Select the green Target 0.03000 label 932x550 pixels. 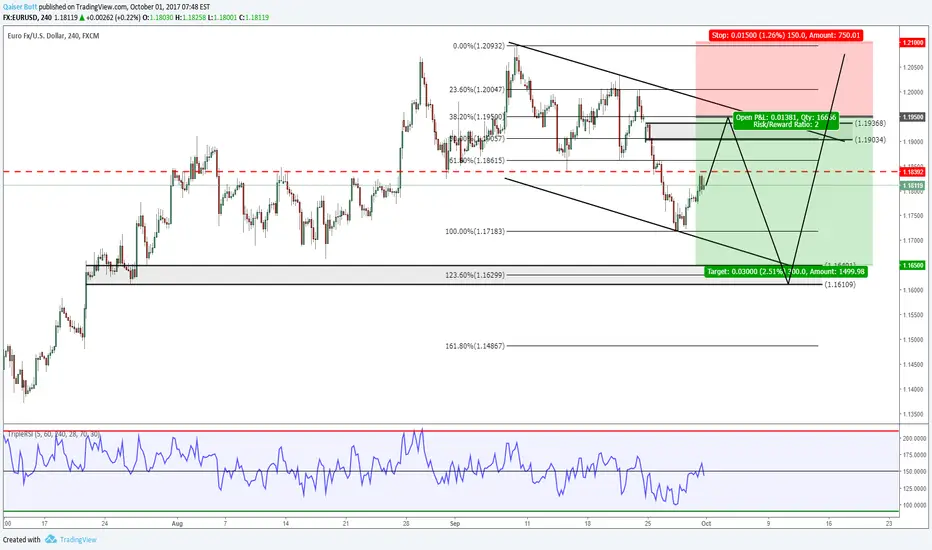coord(786,271)
